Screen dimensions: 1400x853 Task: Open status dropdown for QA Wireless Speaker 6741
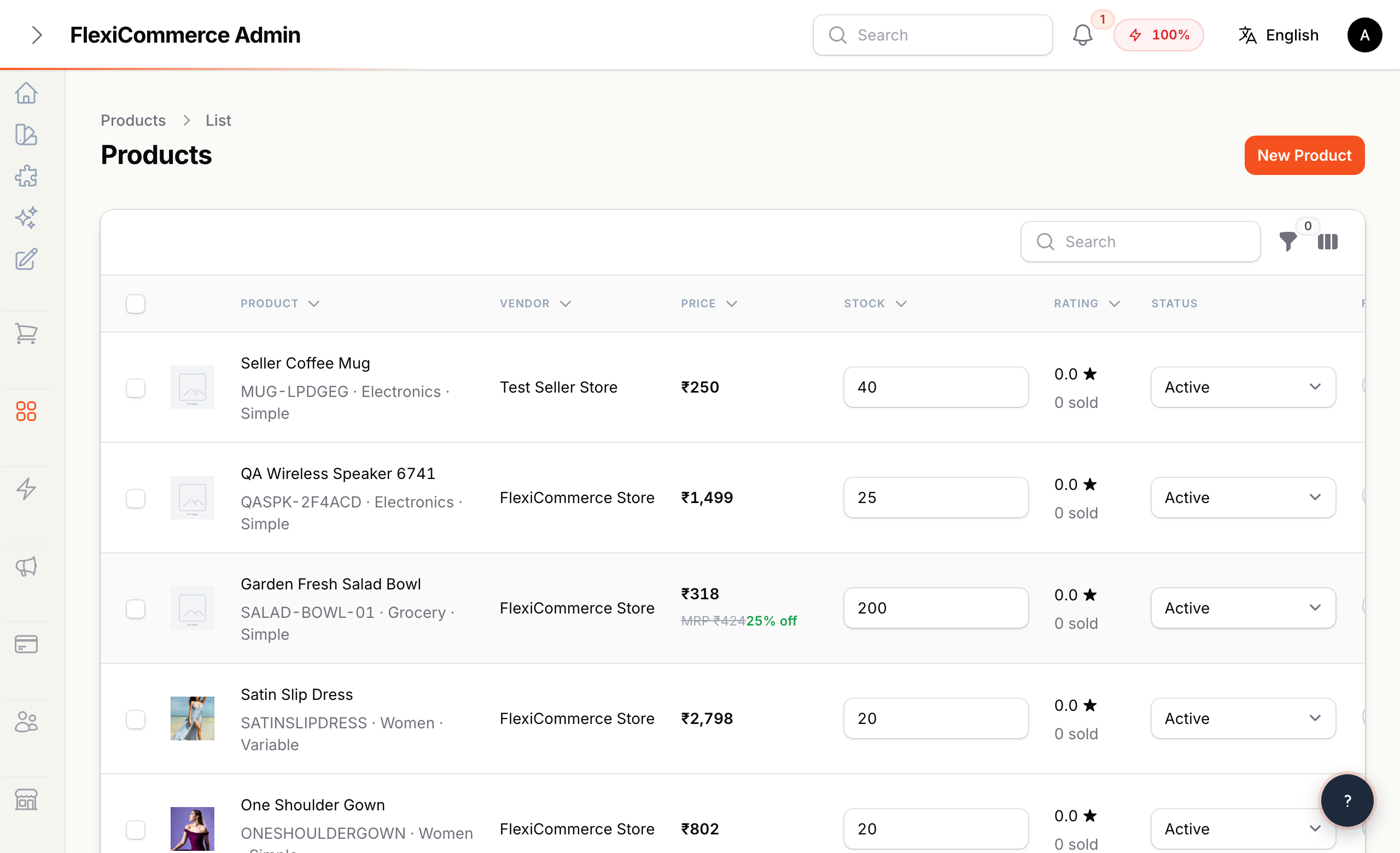(x=1243, y=498)
